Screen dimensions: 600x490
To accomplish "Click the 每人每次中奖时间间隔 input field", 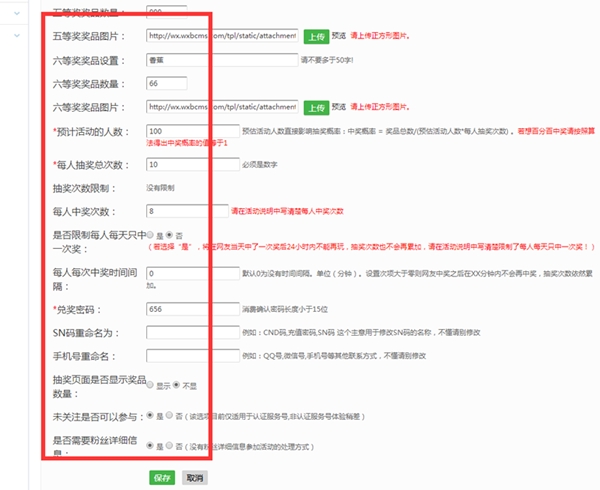I will tap(193, 273).
